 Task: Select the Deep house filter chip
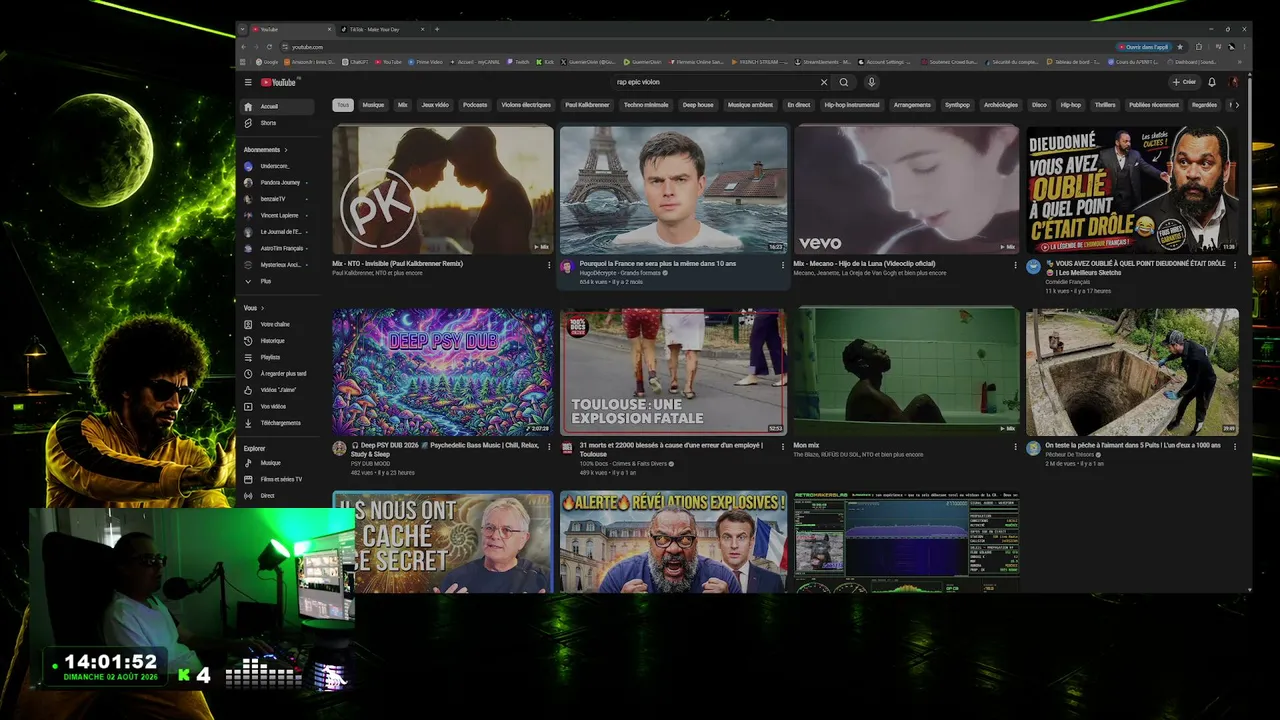698,105
